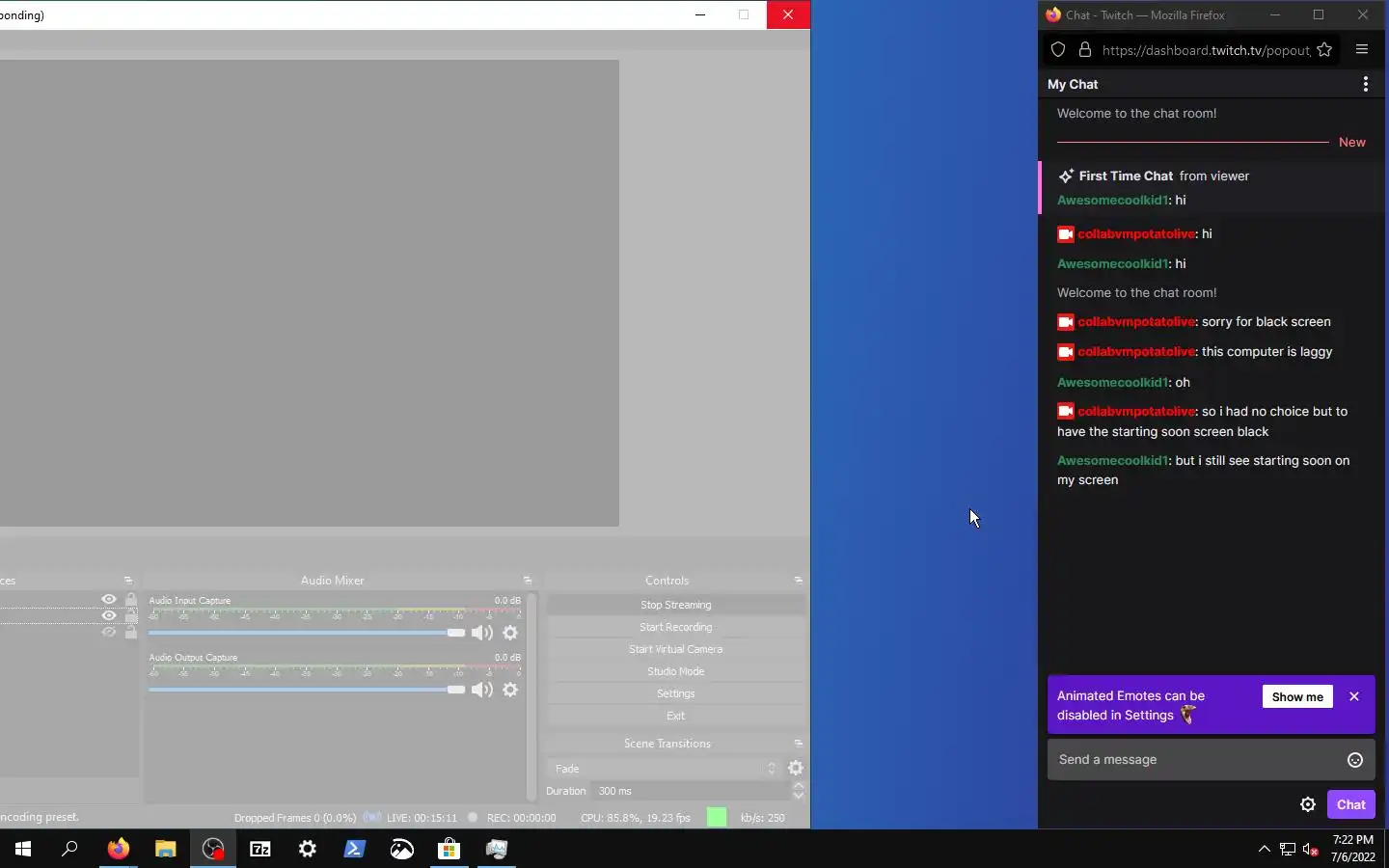Image resolution: width=1389 pixels, height=868 pixels.
Task: Click broadcaster badge beside 'sorry for black screen'
Action: pyautogui.click(x=1066, y=322)
